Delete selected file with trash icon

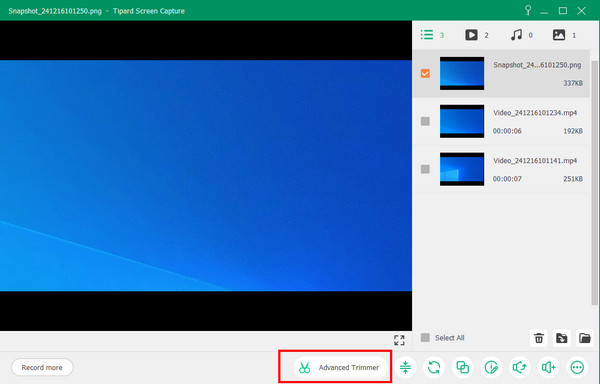pyautogui.click(x=539, y=338)
